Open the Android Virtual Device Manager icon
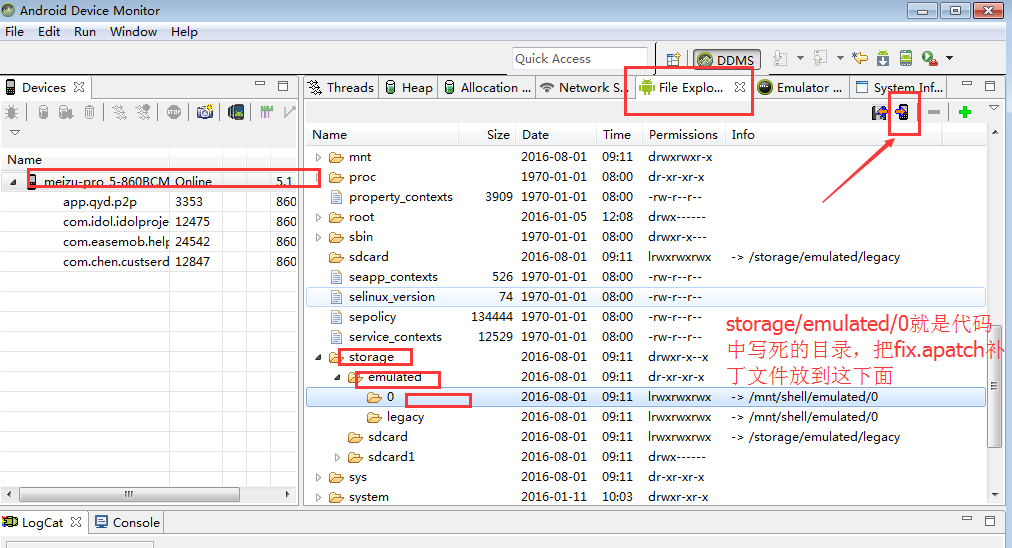This screenshot has height=548, width=1012. point(906,58)
